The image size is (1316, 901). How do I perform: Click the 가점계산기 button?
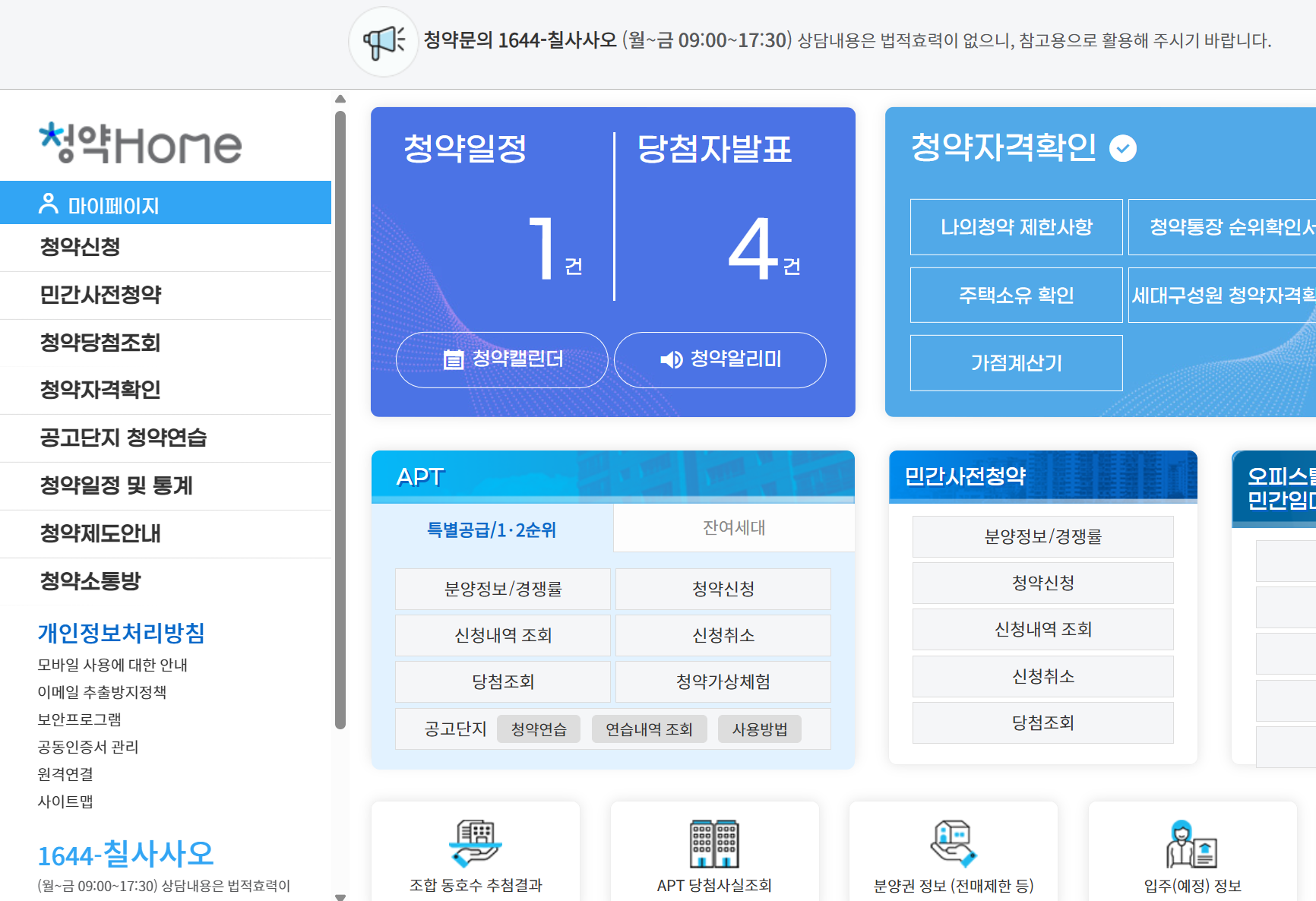(1016, 362)
